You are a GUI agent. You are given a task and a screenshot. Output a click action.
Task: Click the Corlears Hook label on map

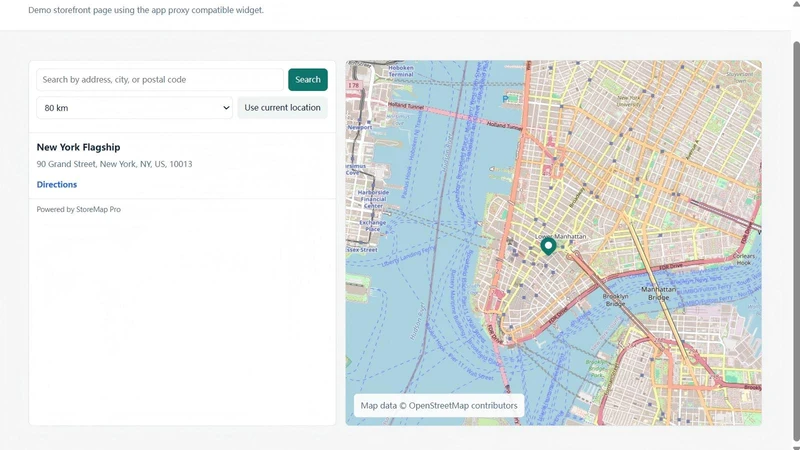(743, 259)
